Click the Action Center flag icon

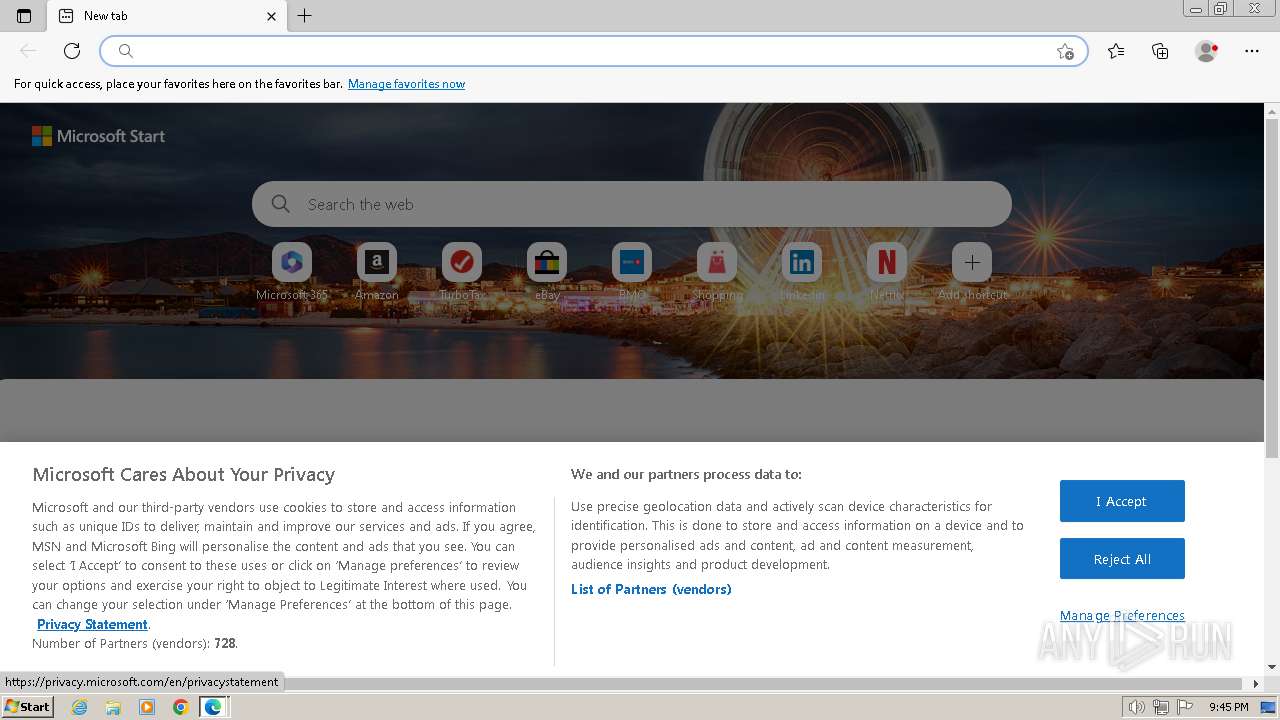pyautogui.click(x=1185, y=707)
